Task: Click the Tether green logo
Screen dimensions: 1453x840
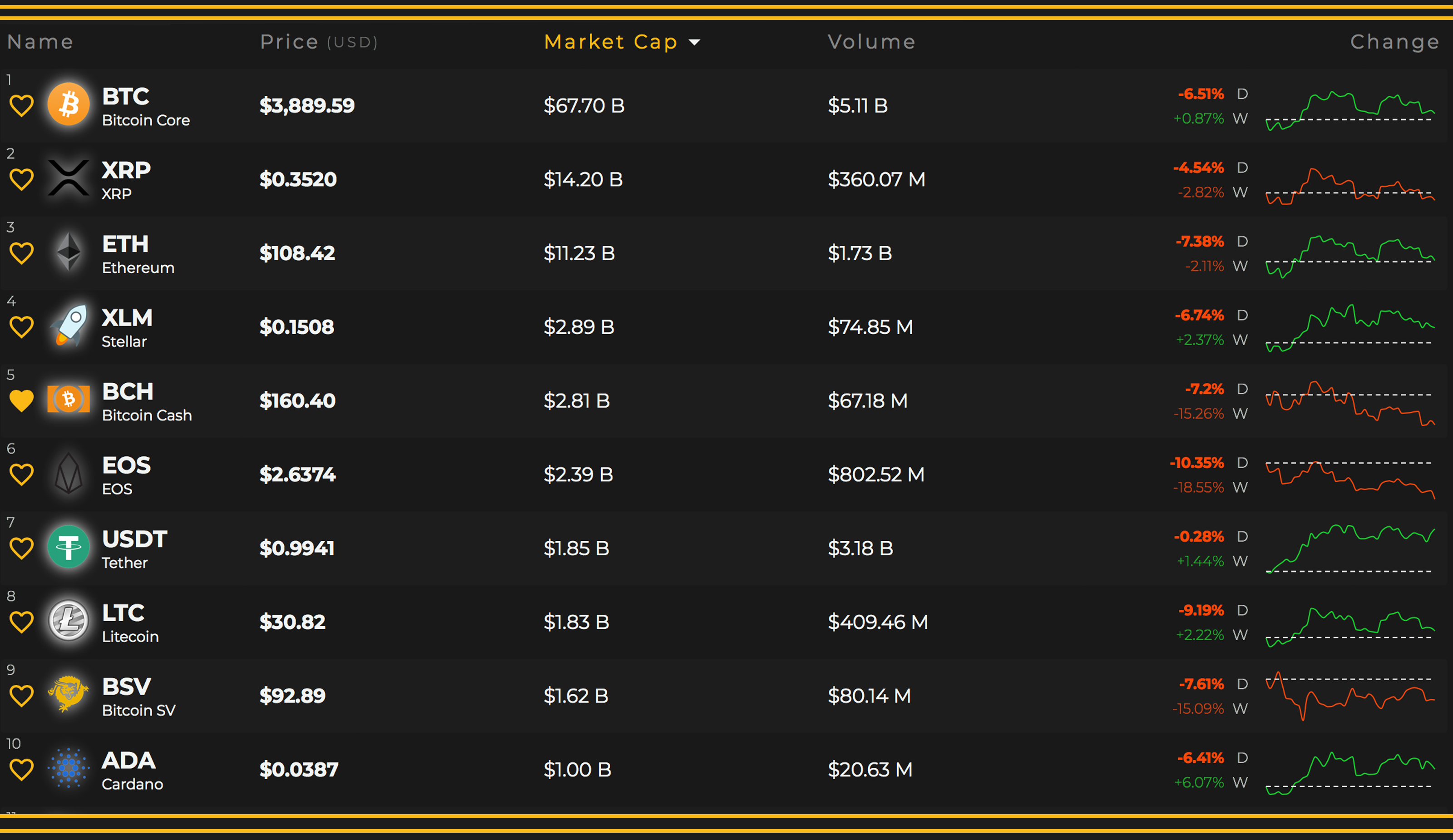Action: coord(69,547)
